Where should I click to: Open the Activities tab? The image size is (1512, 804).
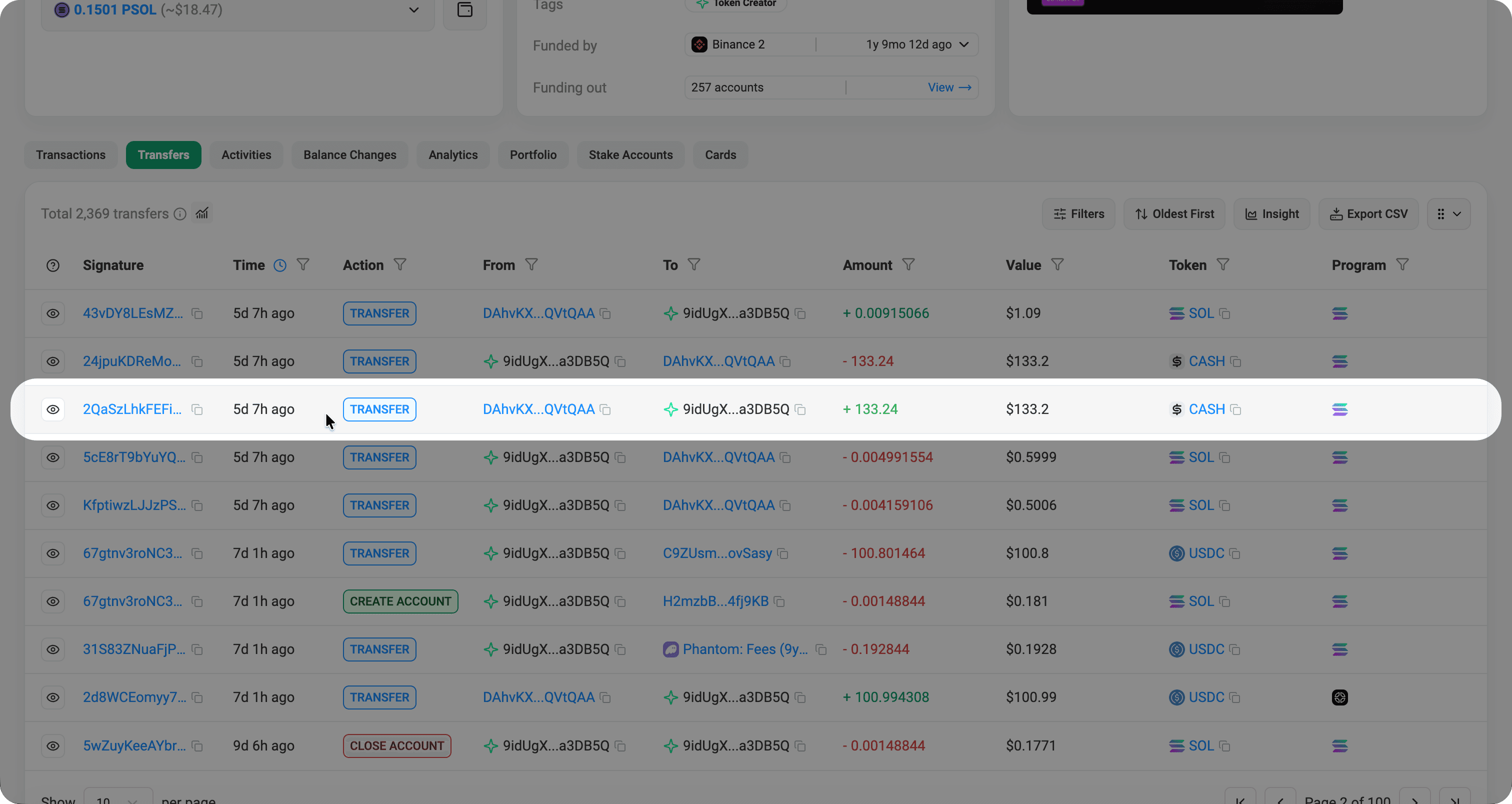(x=246, y=155)
